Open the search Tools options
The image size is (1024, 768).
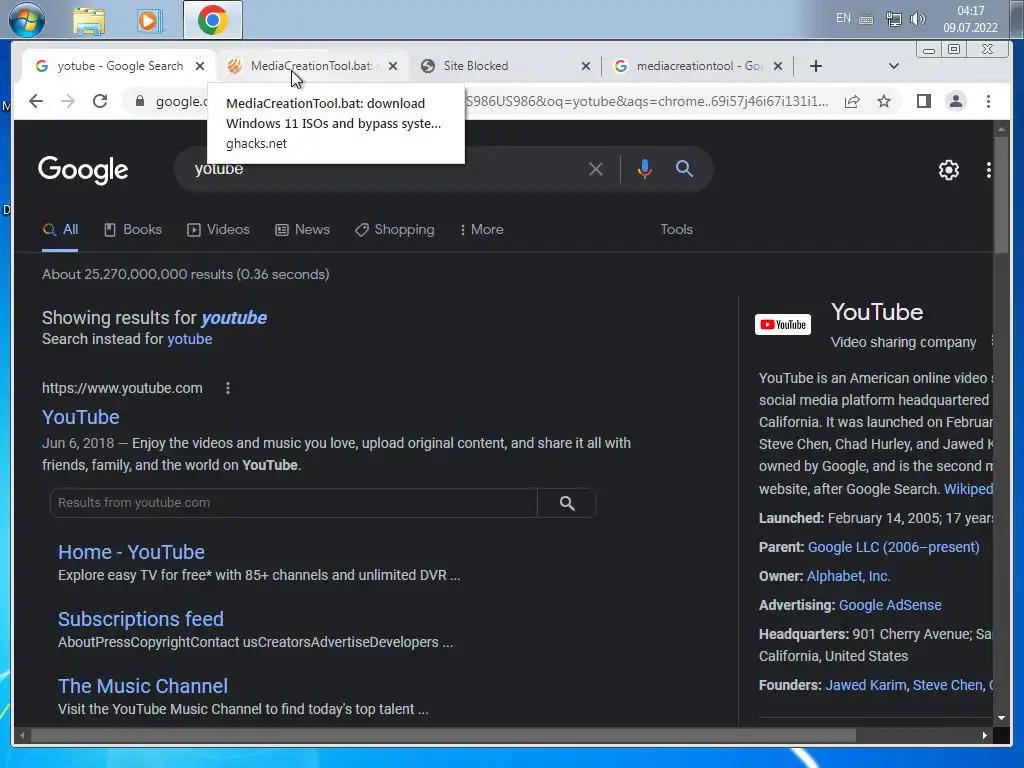click(676, 230)
